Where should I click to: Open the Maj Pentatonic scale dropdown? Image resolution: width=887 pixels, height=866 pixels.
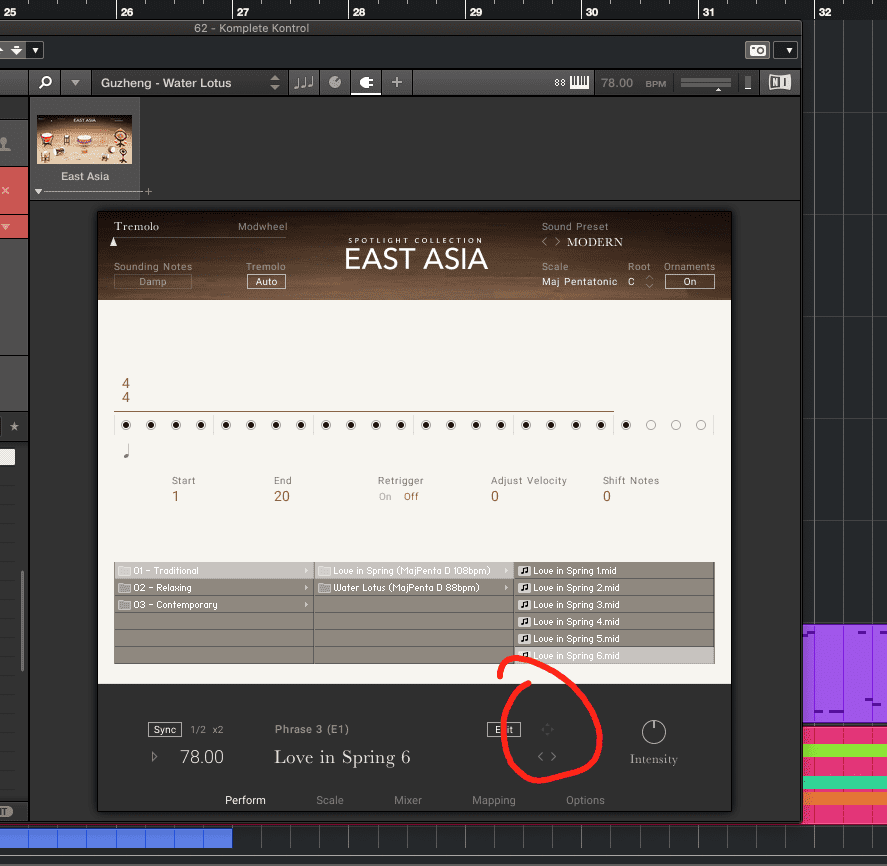click(x=579, y=282)
